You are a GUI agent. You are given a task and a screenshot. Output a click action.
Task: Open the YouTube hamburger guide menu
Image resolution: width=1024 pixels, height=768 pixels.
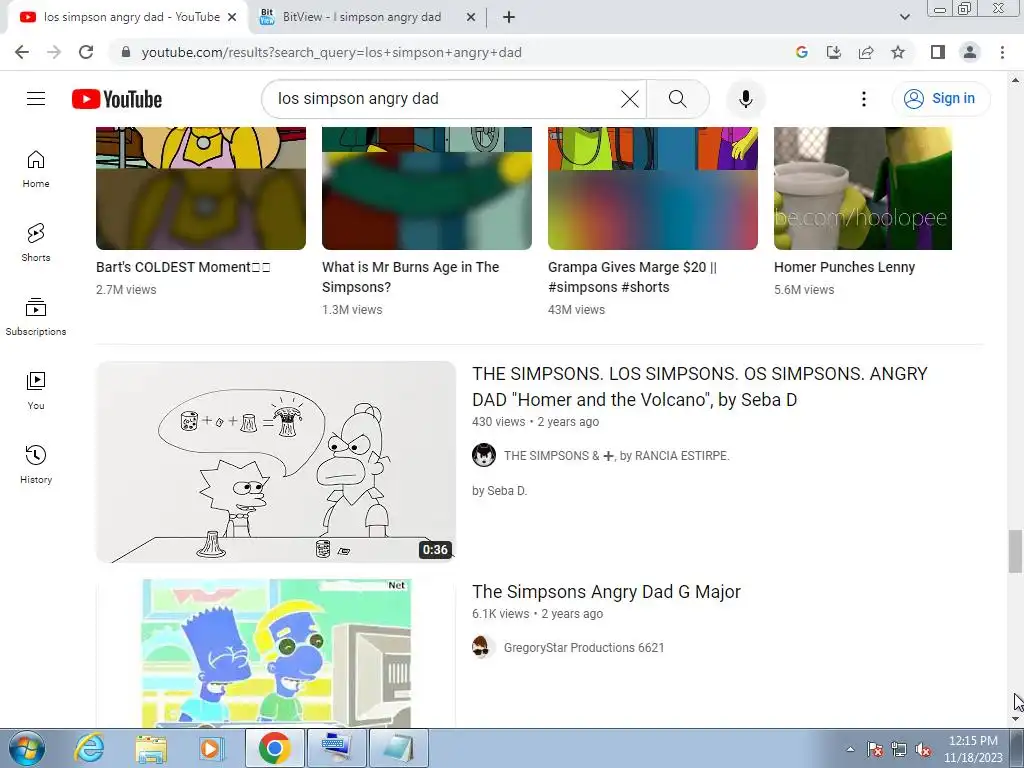tap(36, 99)
